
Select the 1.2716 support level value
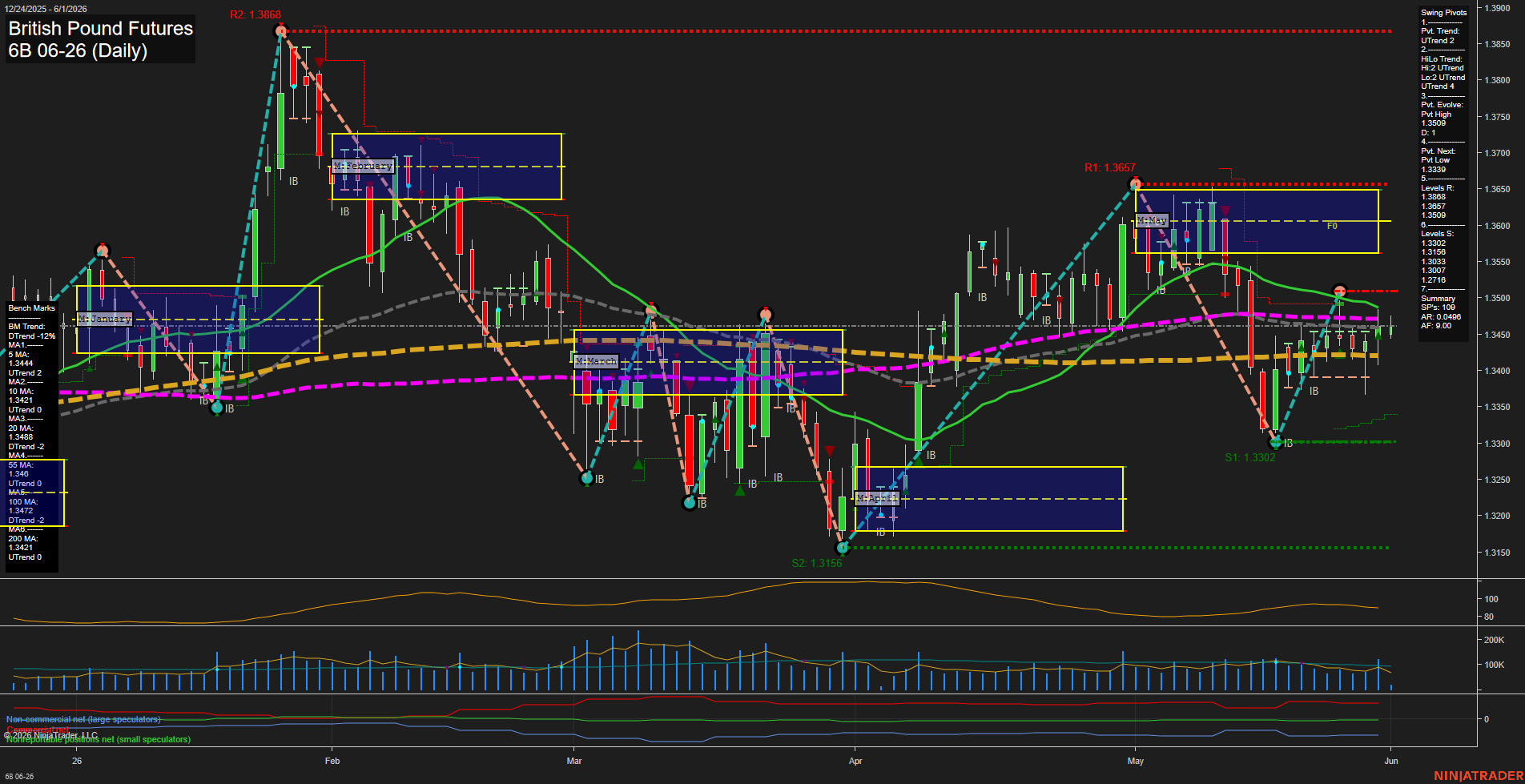1434,280
